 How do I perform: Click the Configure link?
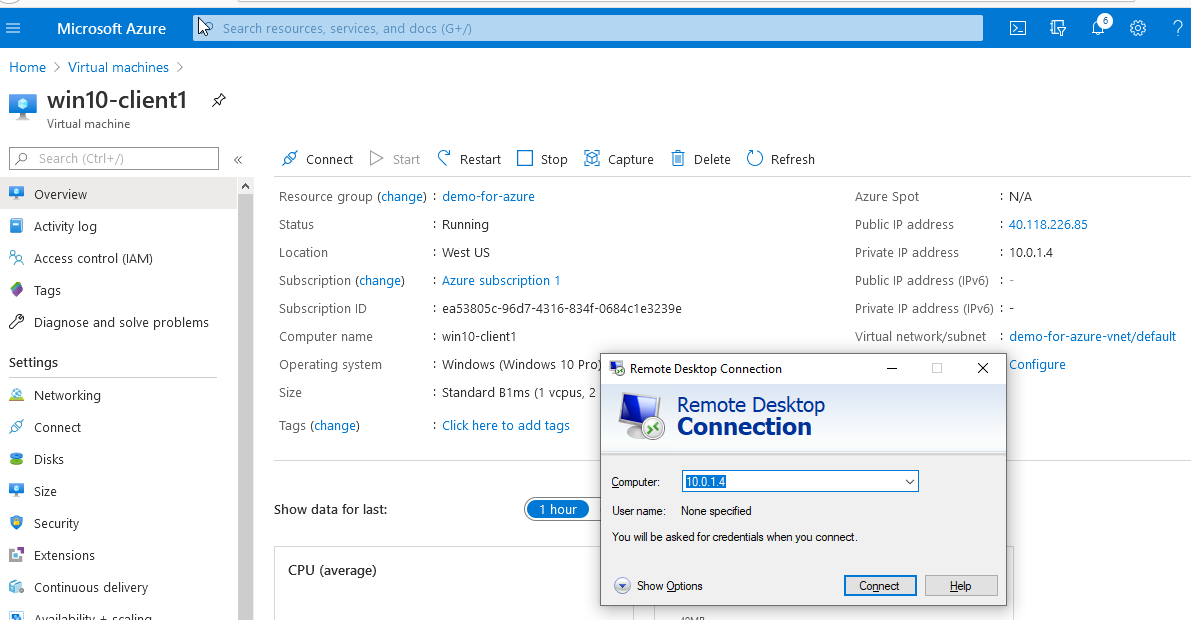[1038, 364]
